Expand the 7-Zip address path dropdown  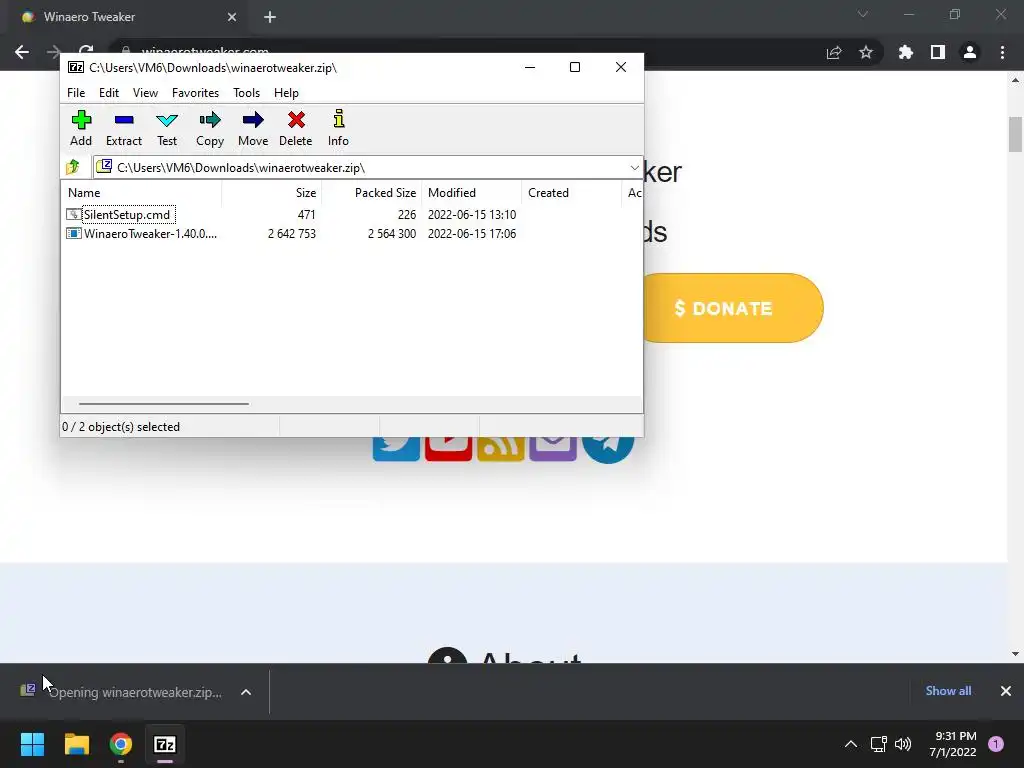tap(634, 168)
